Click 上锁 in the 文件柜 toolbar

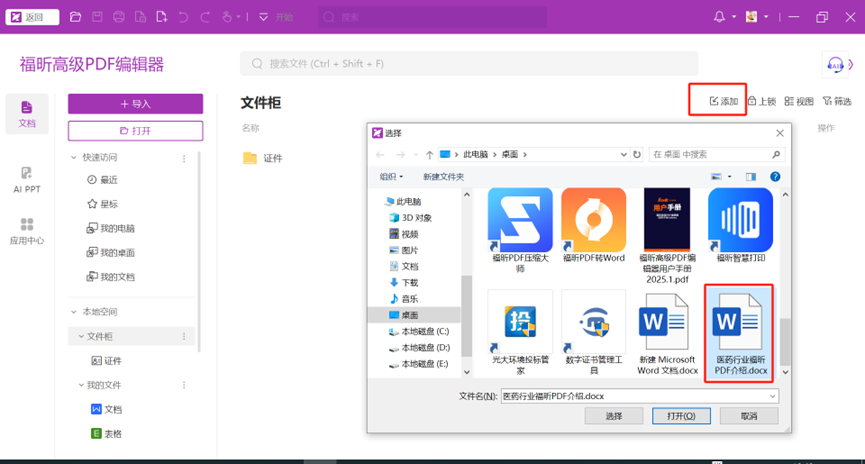(762, 101)
